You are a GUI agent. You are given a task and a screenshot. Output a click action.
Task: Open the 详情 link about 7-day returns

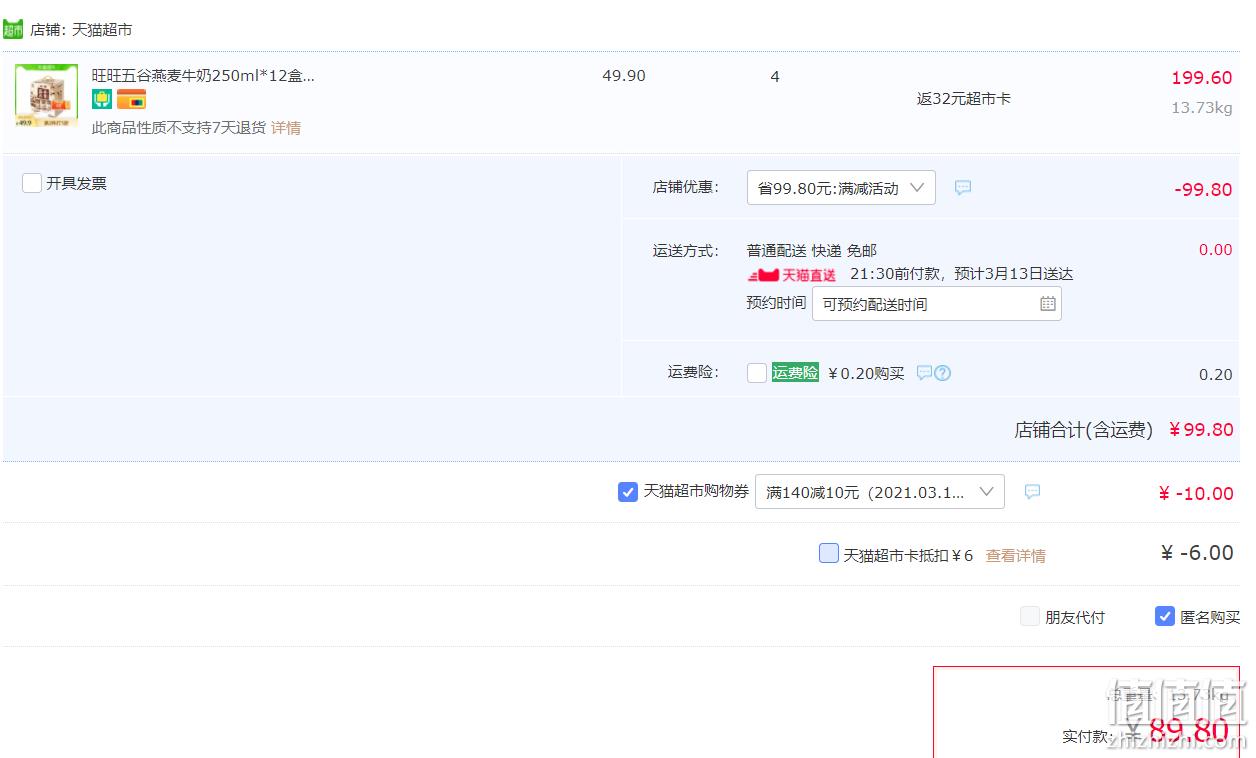pos(286,128)
